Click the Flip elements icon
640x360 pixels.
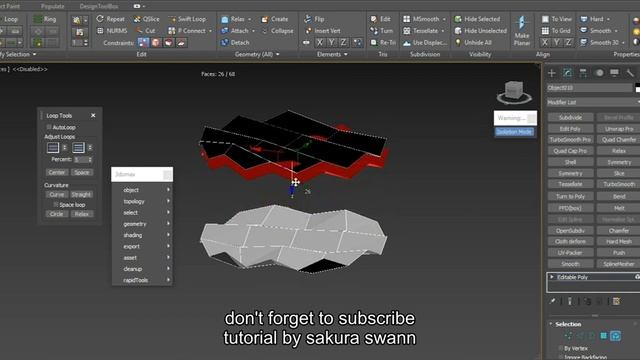tap(308, 19)
